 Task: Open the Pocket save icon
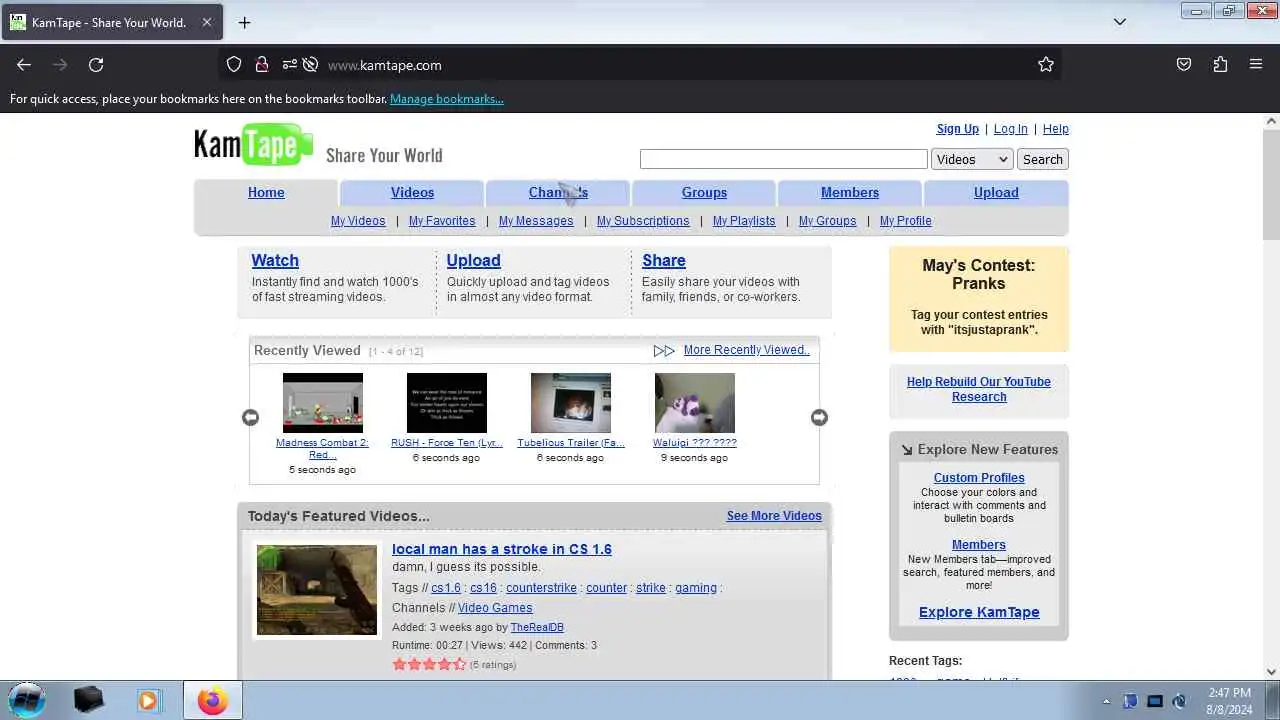(1184, 65)
